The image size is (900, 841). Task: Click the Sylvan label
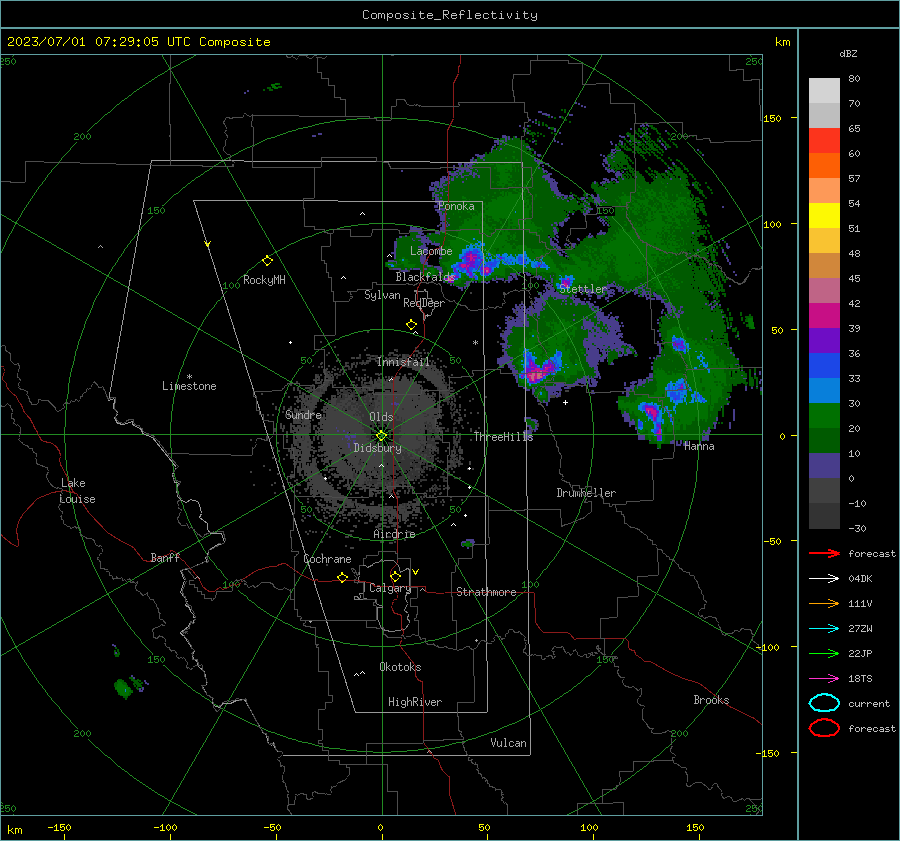click(x=382, y=295)
